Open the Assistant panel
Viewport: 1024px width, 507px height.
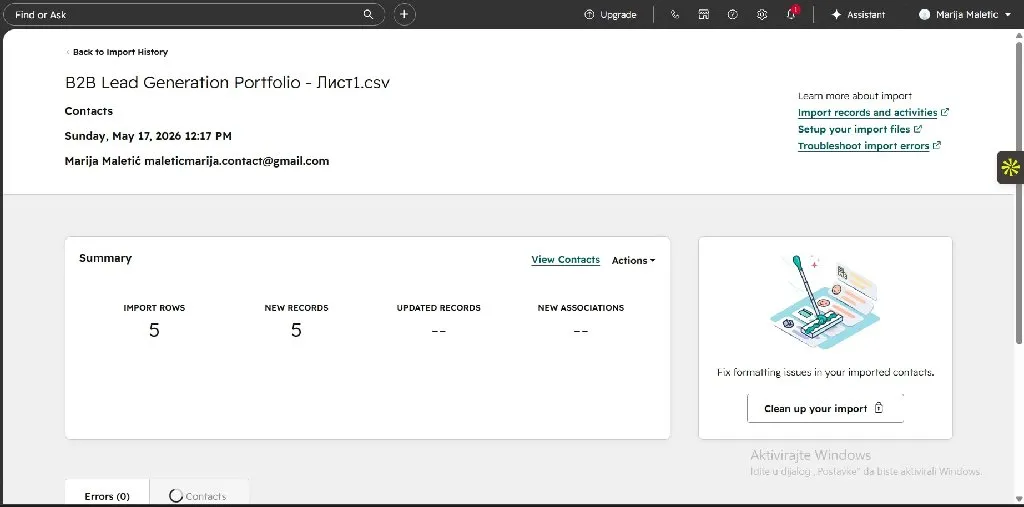click(858, 14)
